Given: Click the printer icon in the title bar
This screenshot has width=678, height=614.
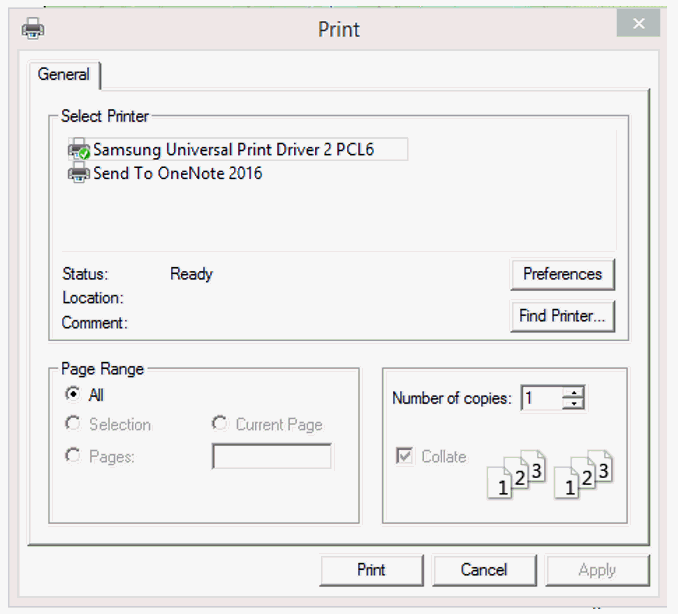Looking at the screenshot, I should tap(33, 28).
